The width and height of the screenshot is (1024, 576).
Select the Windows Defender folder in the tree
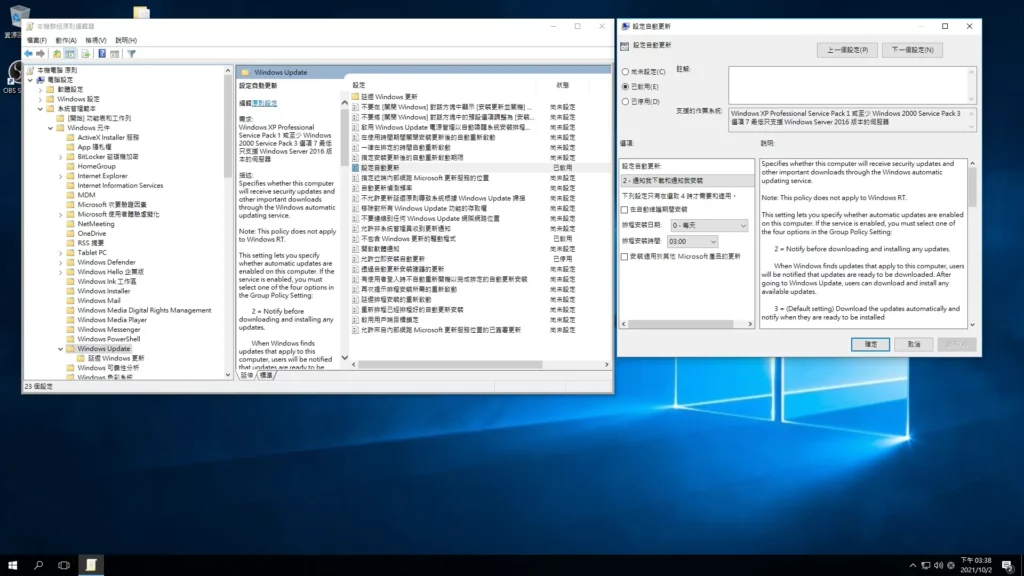point(106,262)
